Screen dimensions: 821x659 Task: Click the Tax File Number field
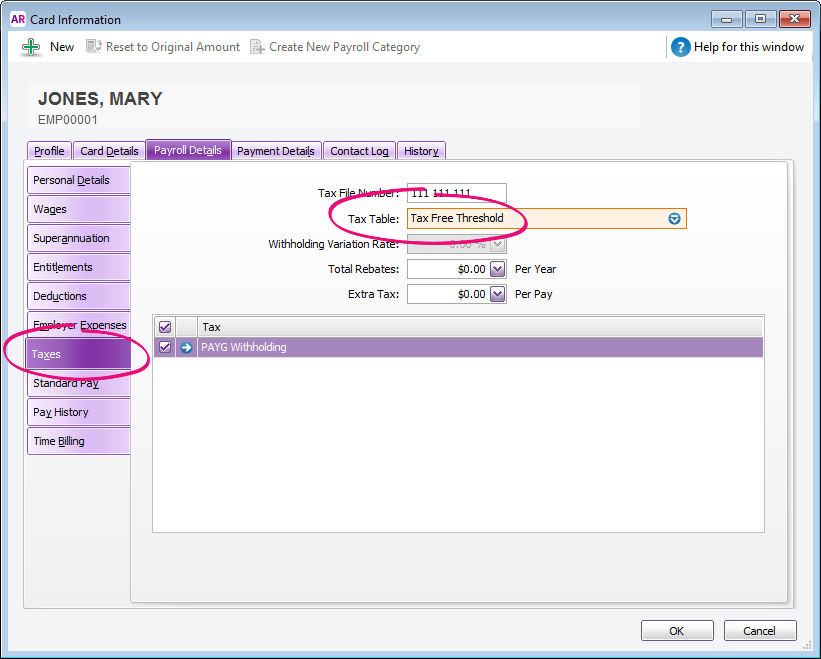pos(456,193)
